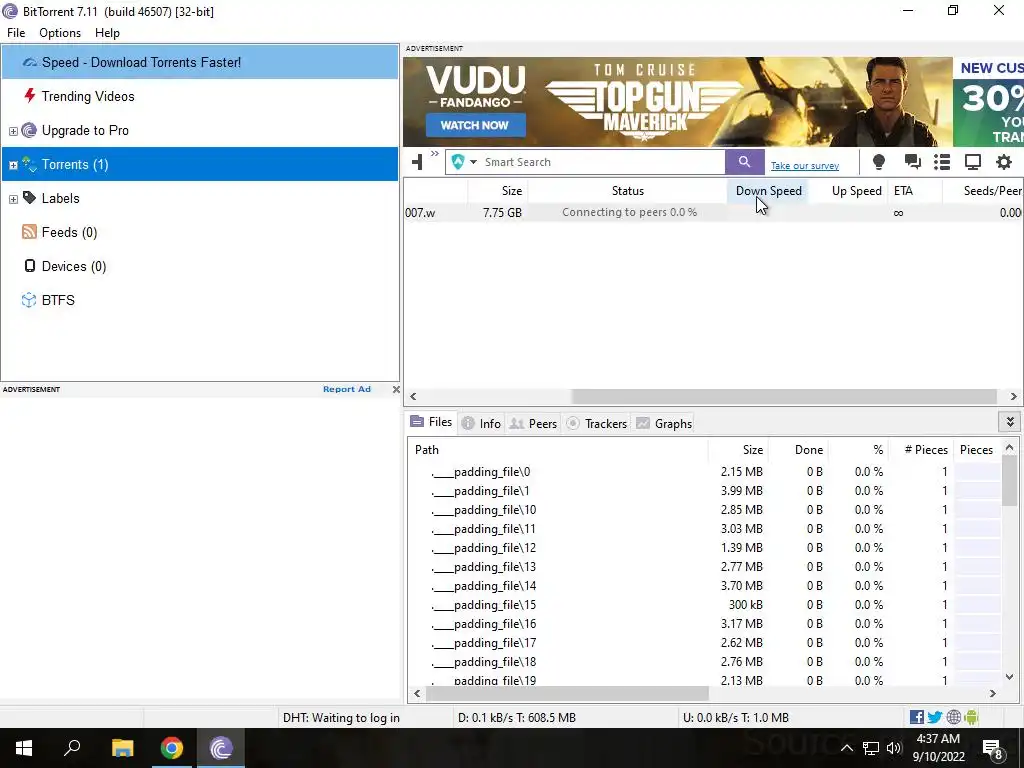Switch to the Files tab
Screen dimensions: 1024x768
[431, 422]
